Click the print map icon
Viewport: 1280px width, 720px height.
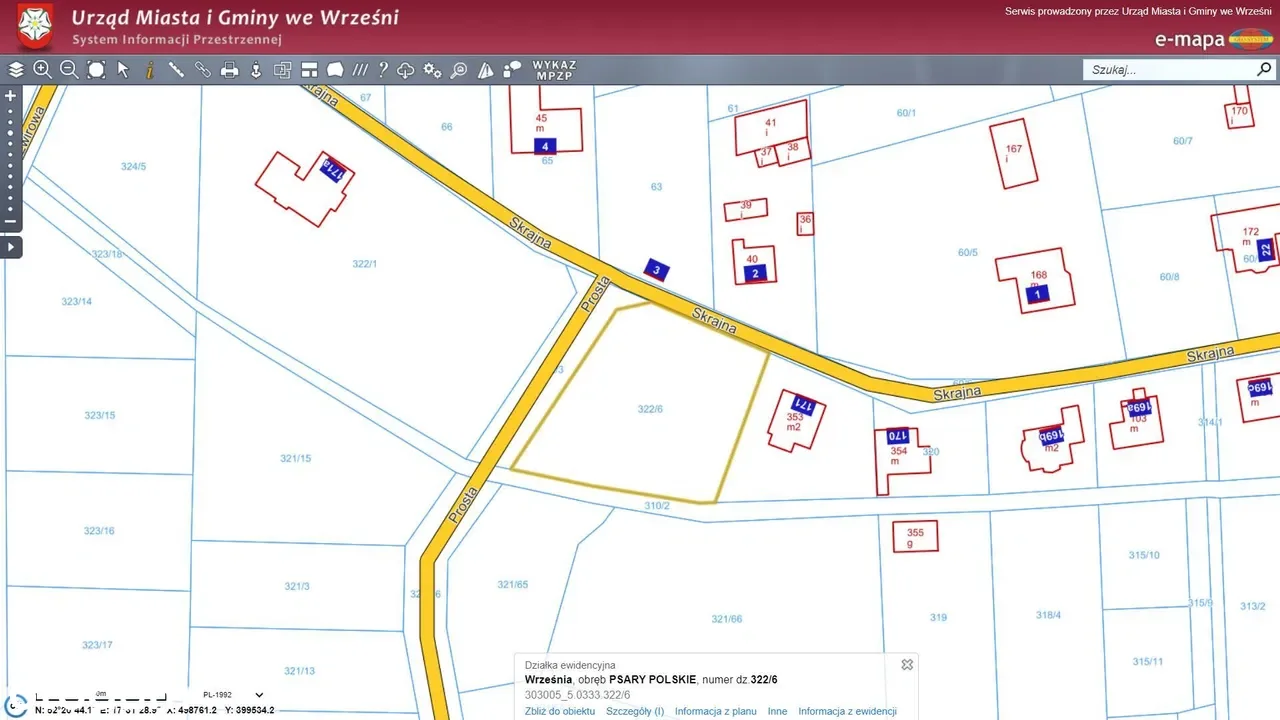pos(229,70)
